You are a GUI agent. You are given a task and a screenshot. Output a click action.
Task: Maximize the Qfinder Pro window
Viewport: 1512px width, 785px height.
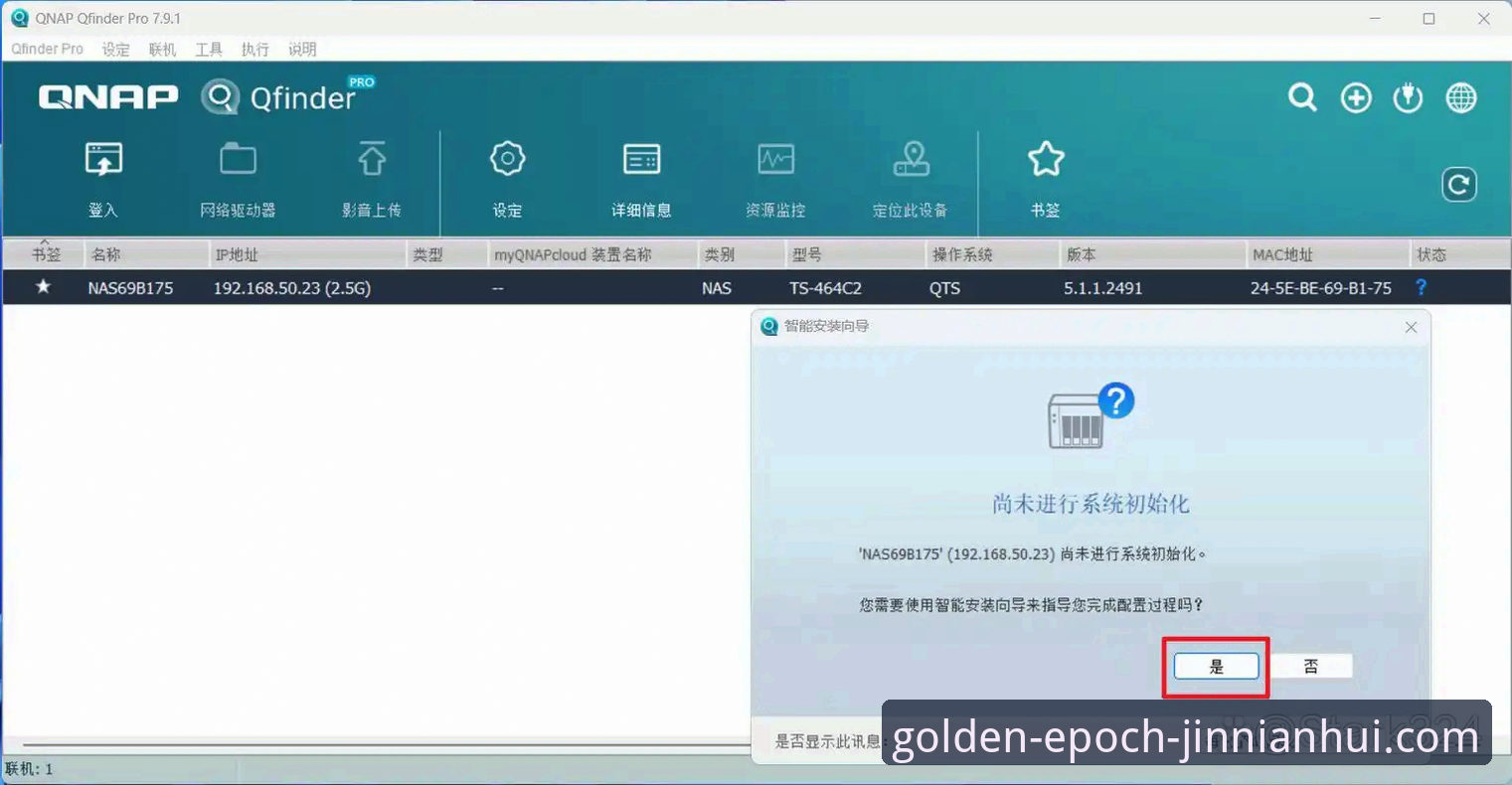tap(1428, 18)
